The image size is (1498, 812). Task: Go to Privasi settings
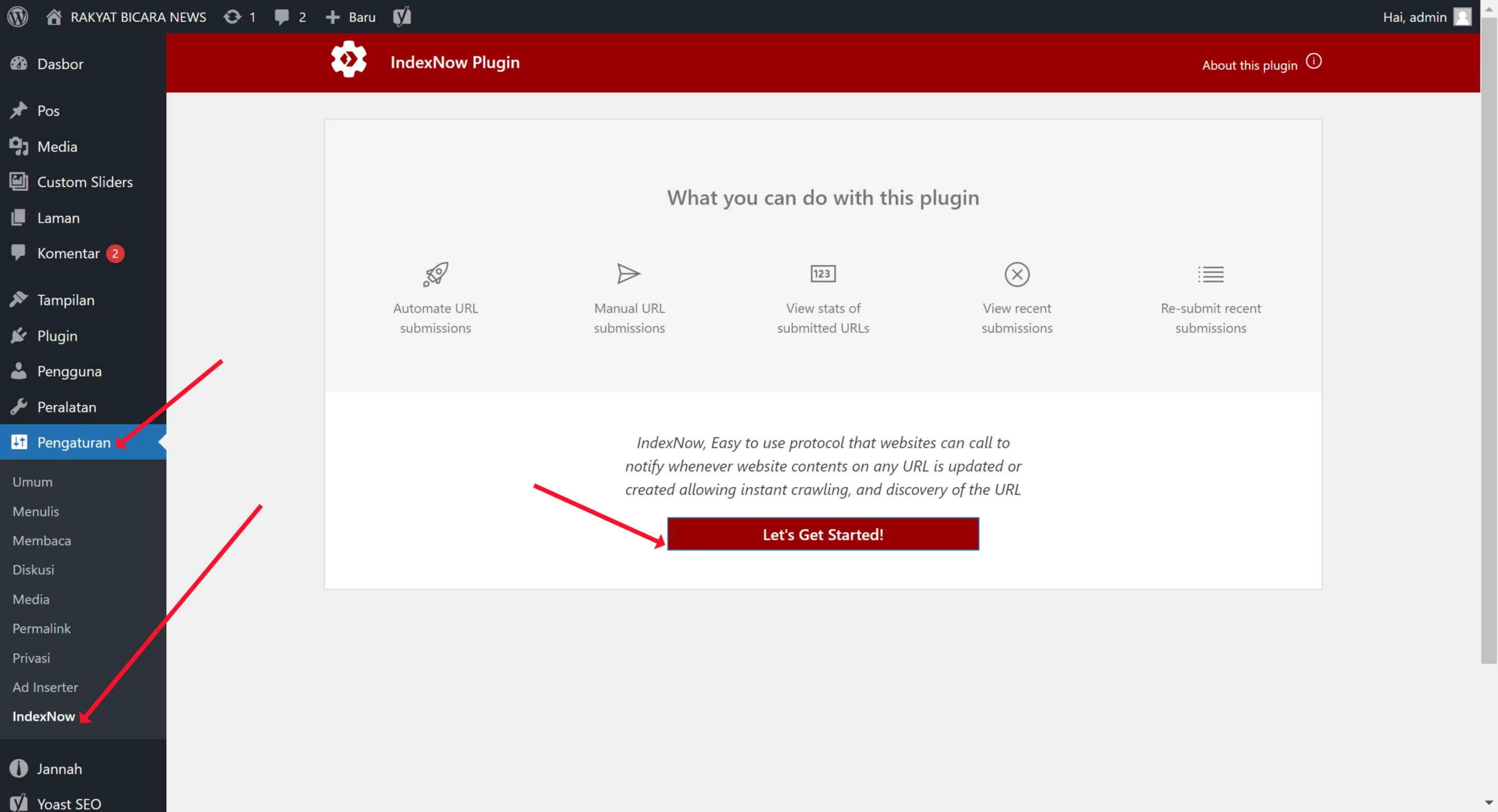pyautogui.click(x=31, y=658)
